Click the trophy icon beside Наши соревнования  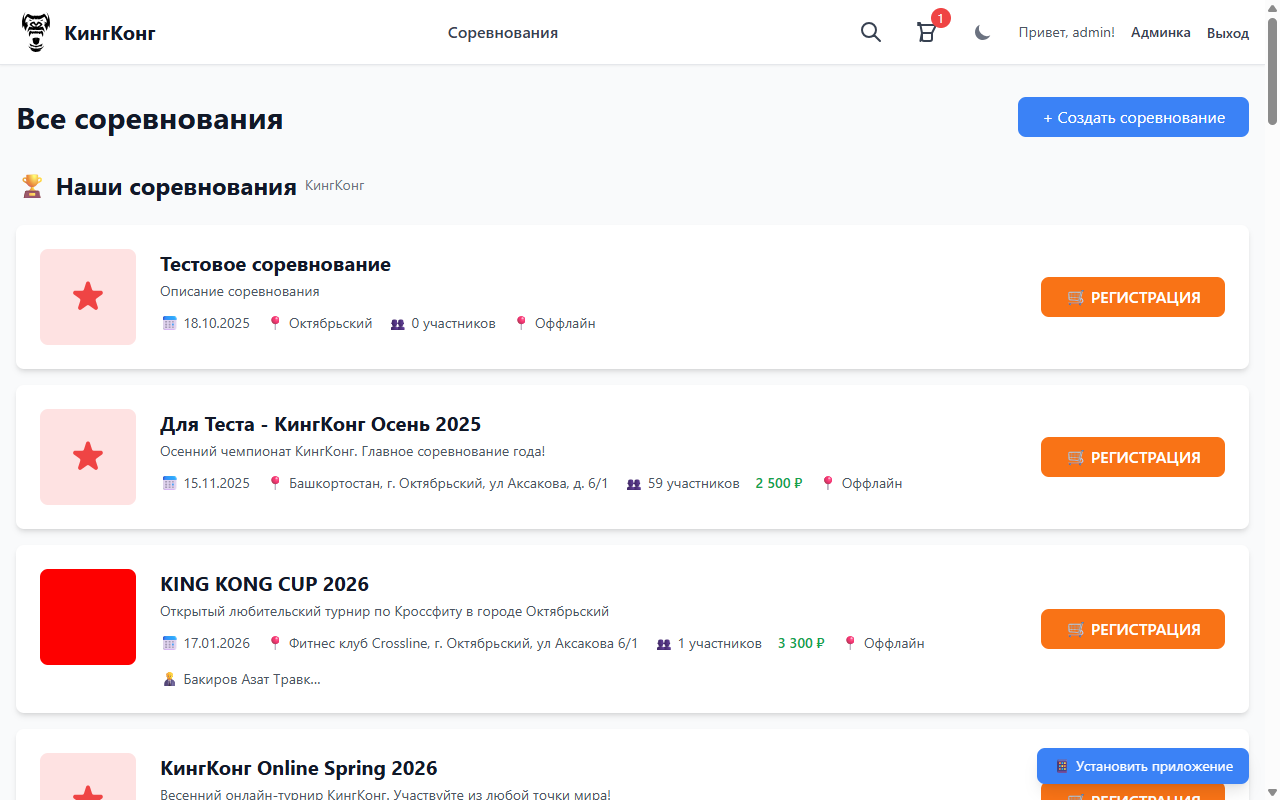[x=32, y=187]
